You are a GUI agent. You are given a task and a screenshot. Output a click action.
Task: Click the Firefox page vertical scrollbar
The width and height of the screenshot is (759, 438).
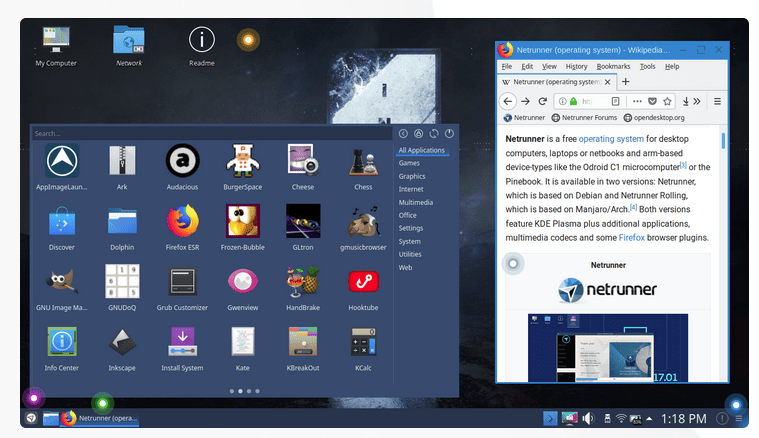click(x=723, y=141)
